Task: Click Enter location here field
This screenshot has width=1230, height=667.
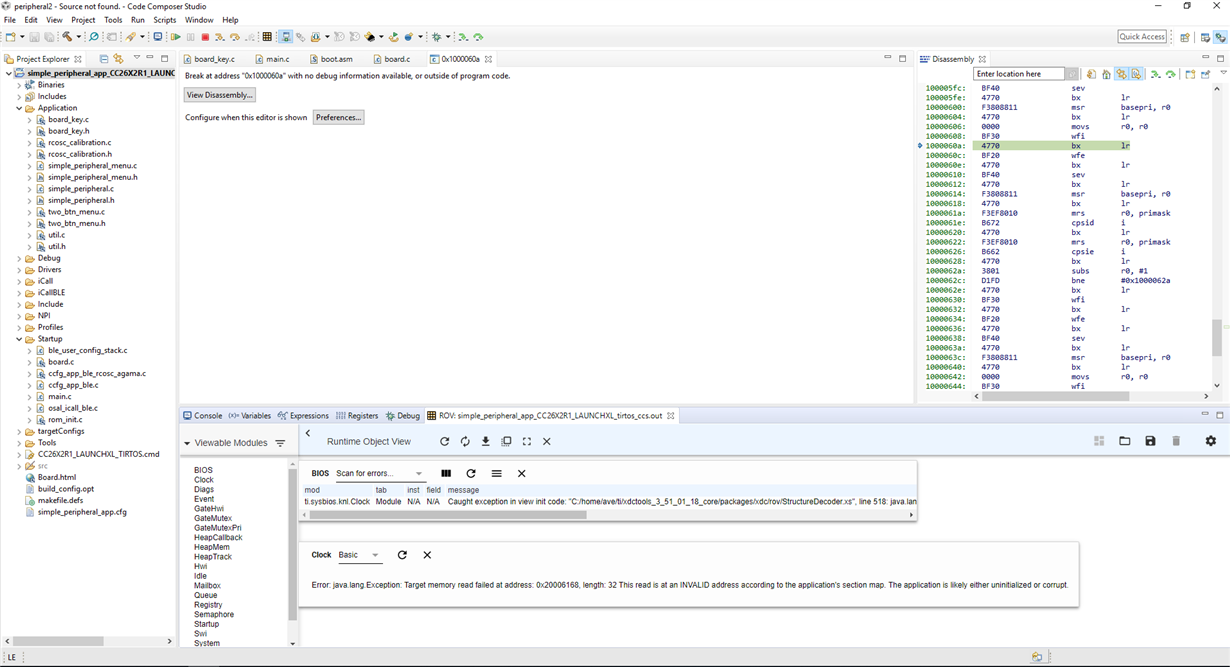Action: point(1019,74)
